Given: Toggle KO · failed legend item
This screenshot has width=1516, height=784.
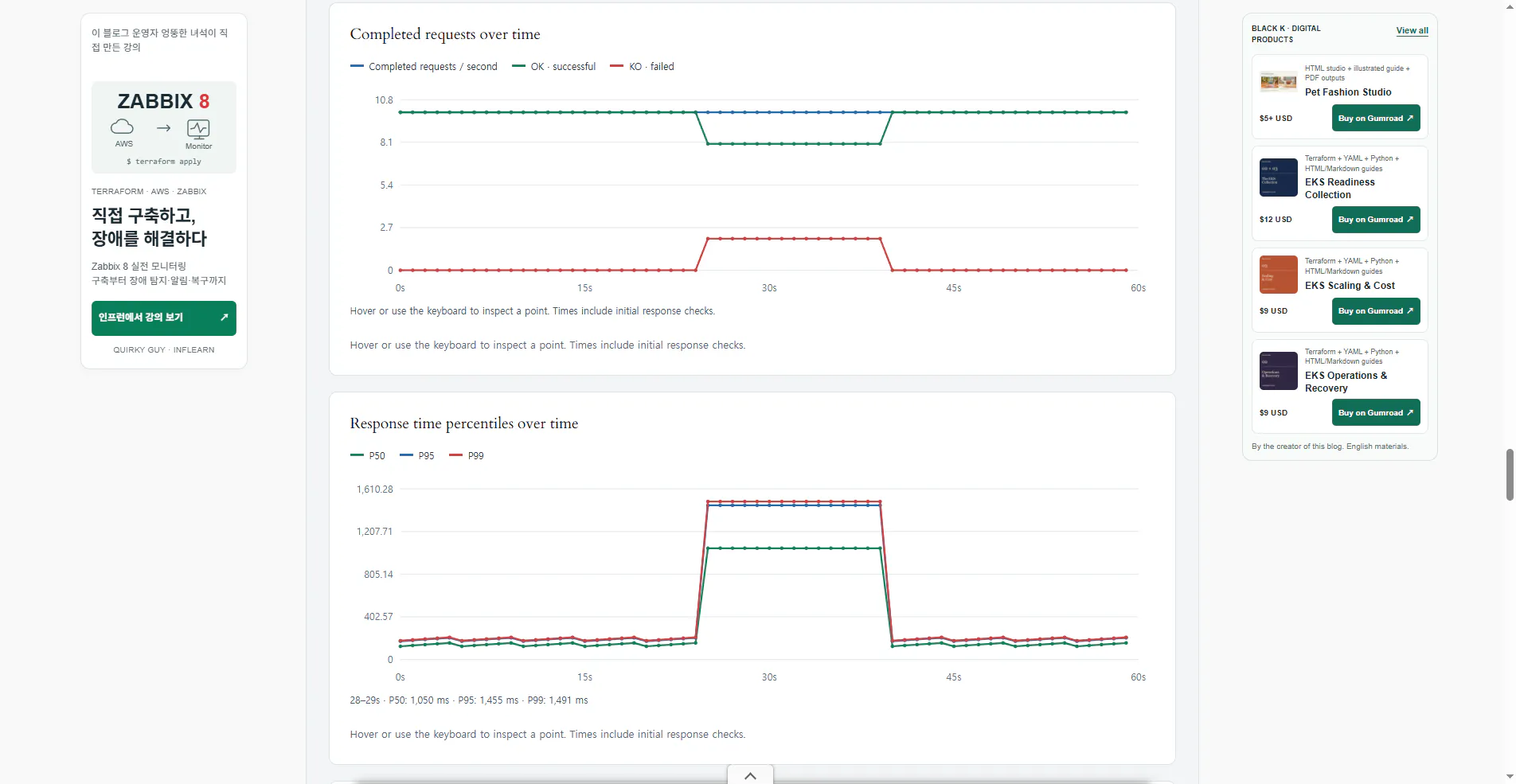Looking at the screenshot, I should (642, 67).
